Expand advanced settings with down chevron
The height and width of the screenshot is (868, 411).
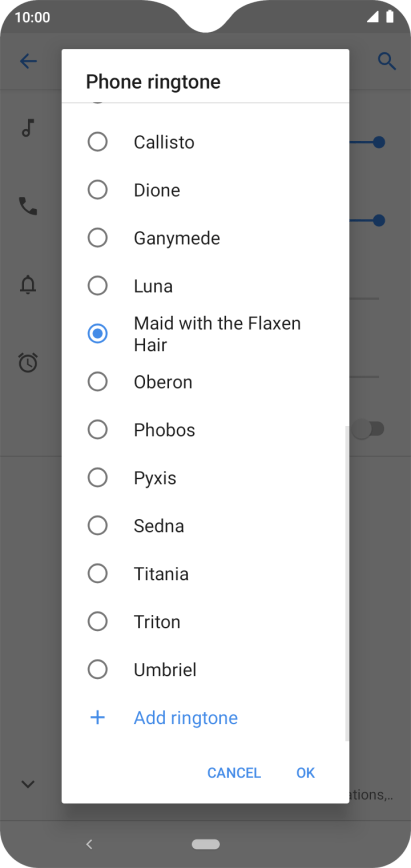(28, 784)
